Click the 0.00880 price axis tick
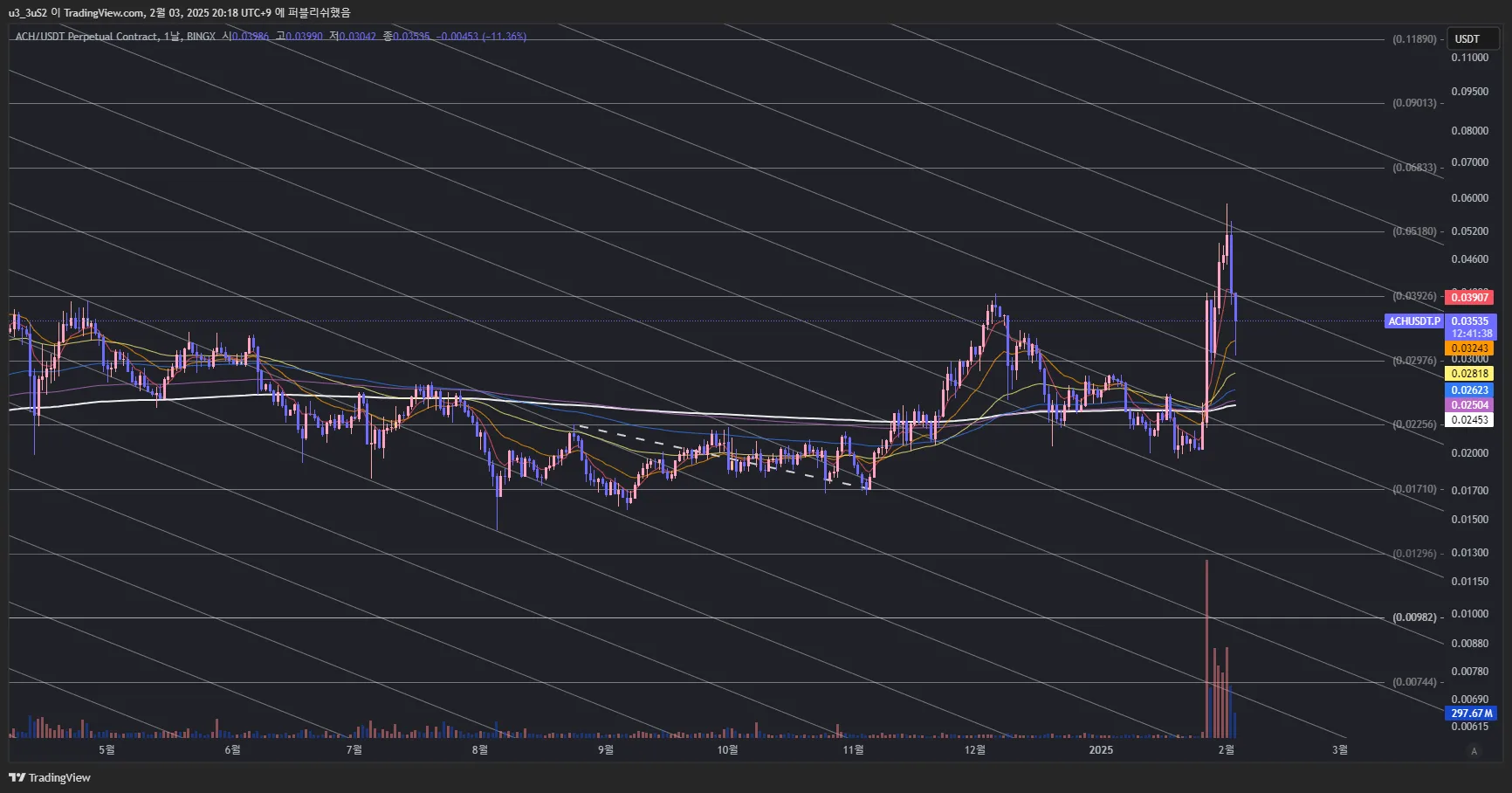 click(1470, 644)
